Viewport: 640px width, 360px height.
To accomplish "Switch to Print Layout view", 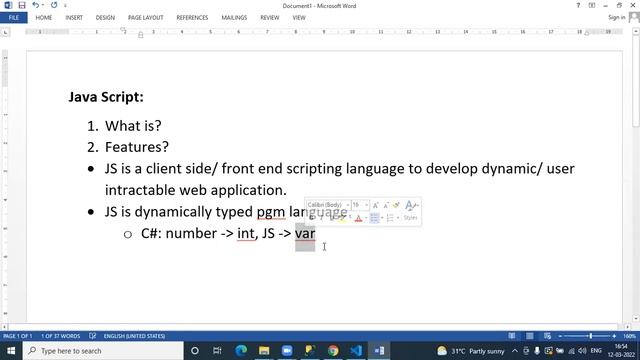I will pos(529,336).
